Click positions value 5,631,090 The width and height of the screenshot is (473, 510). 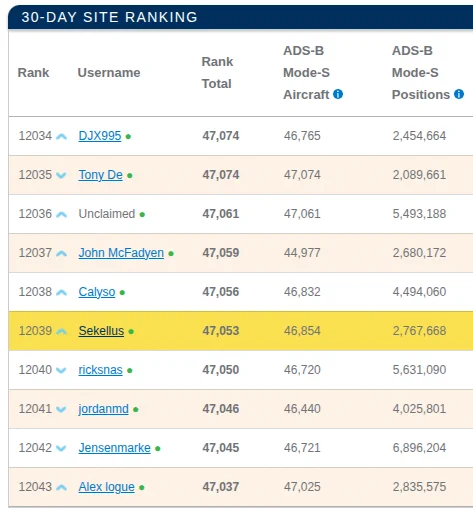pos(419,370)
